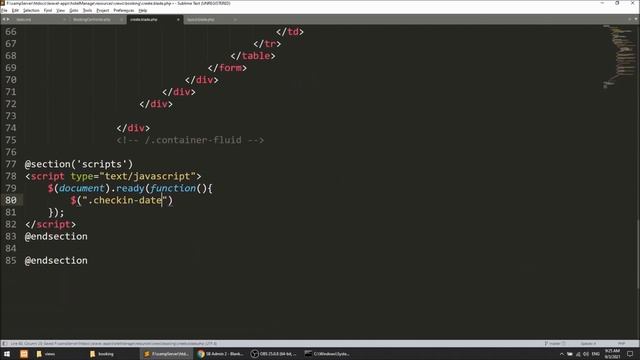Viewport: 640px width, 360px height.
Task: Click the tab history back arrow
Action: click(4, 19)
